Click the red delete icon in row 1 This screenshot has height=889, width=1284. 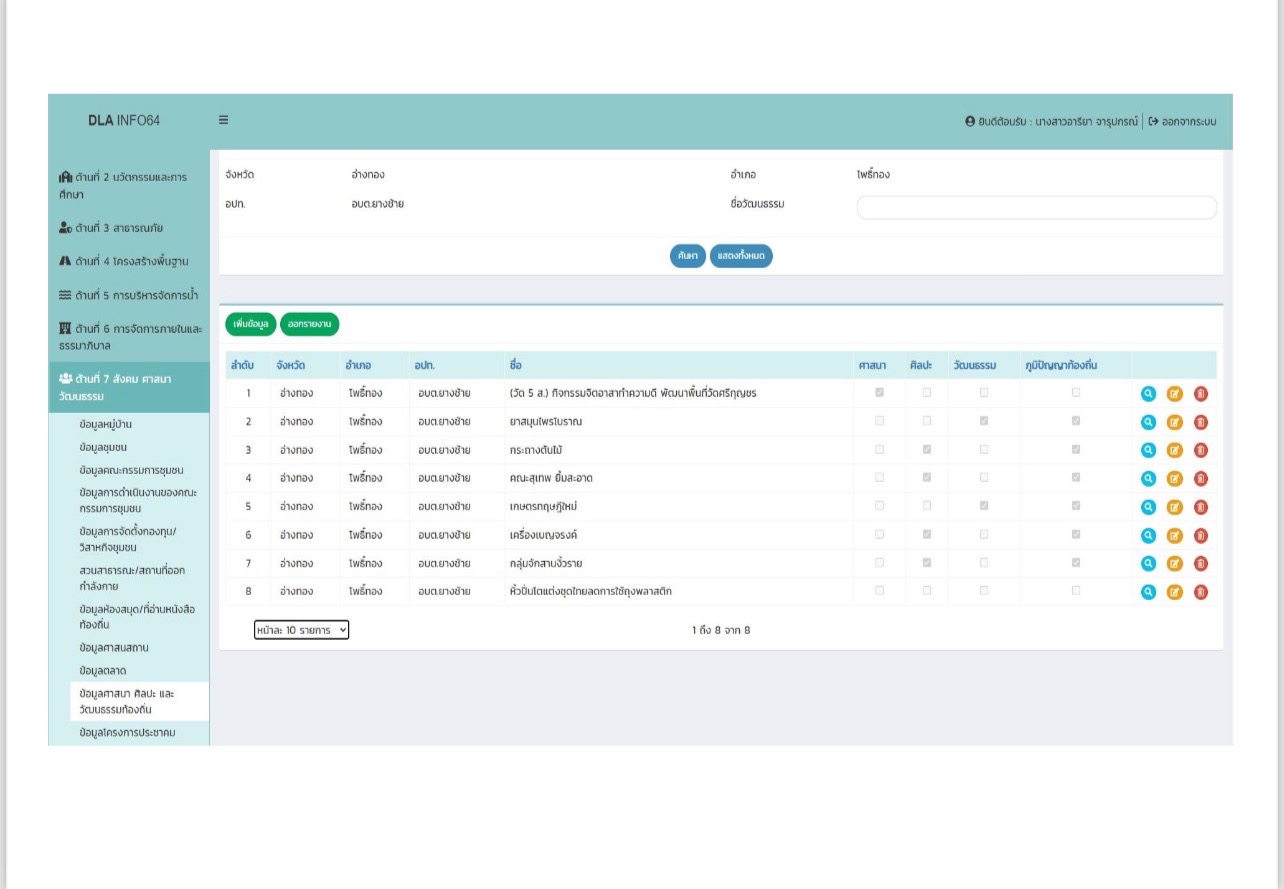pos(1201,393)
